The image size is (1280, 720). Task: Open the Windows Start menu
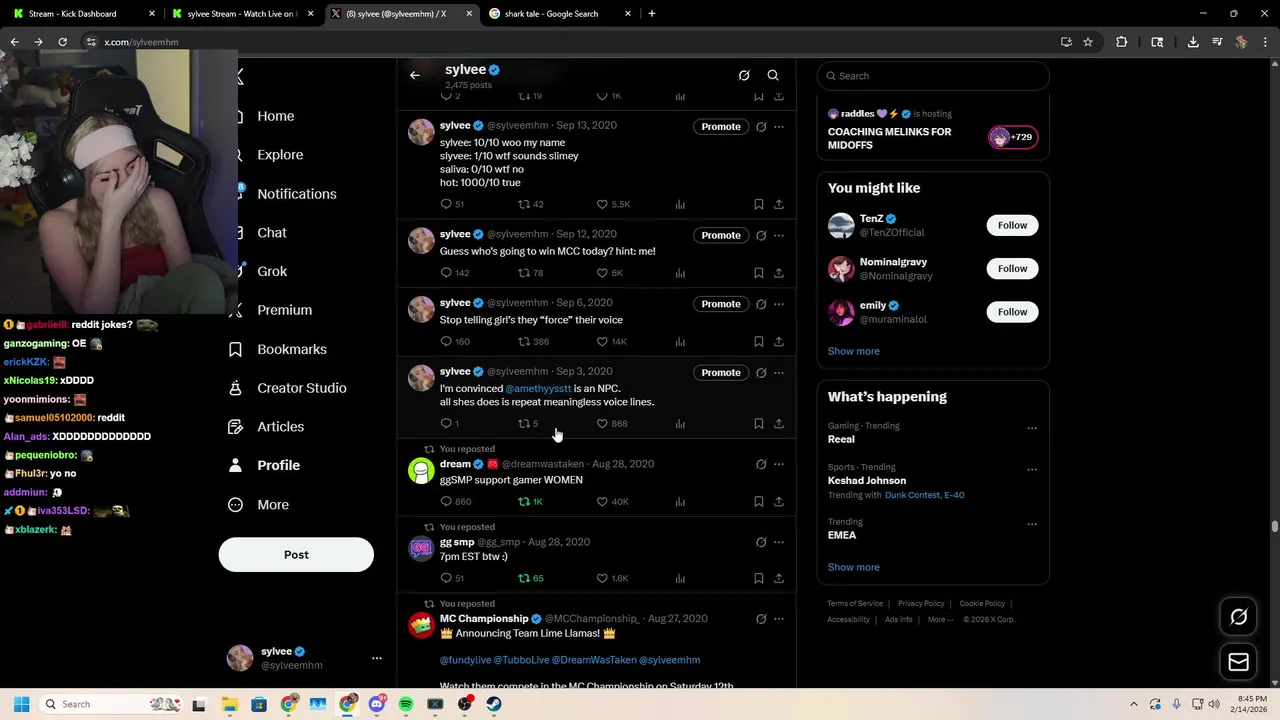21,704
